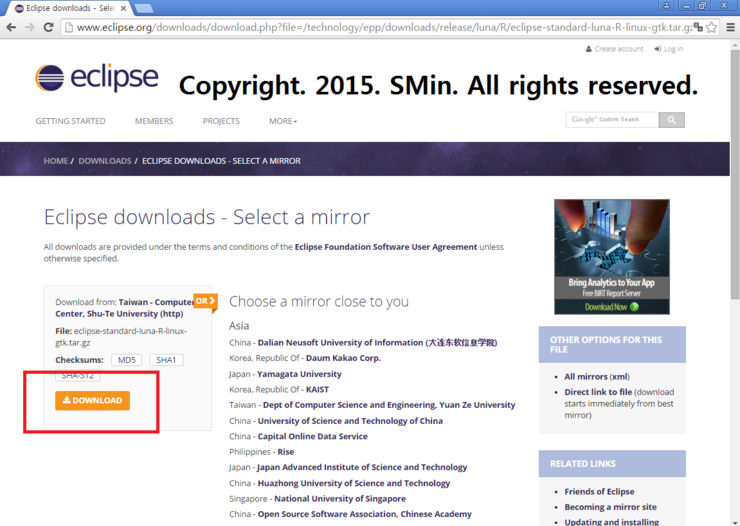
Task: Click the orange OR arrow badge
Action: [205, 301]
